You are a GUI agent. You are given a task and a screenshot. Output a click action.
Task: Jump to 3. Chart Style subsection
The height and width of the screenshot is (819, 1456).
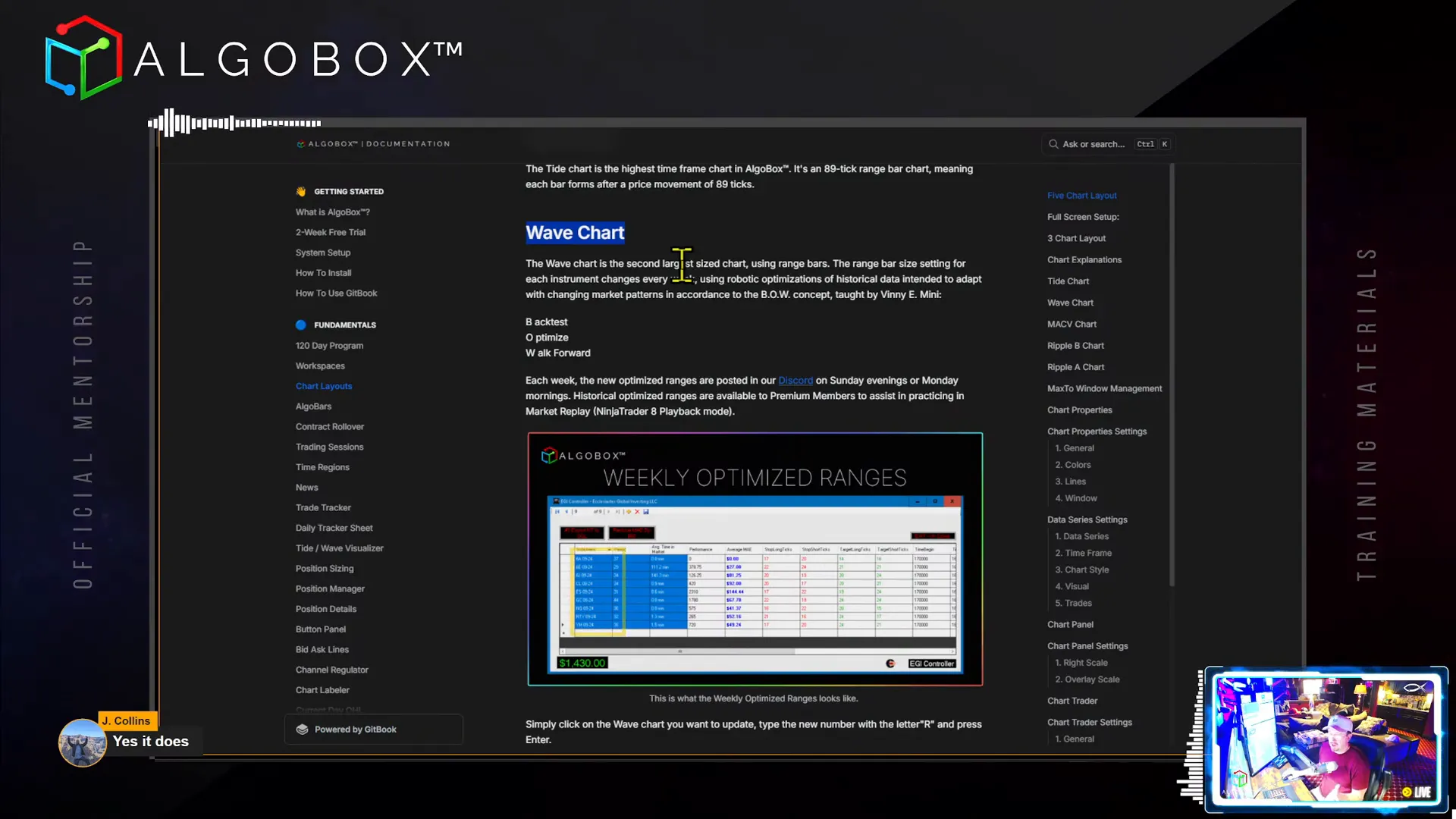(x=1082, y=570)
